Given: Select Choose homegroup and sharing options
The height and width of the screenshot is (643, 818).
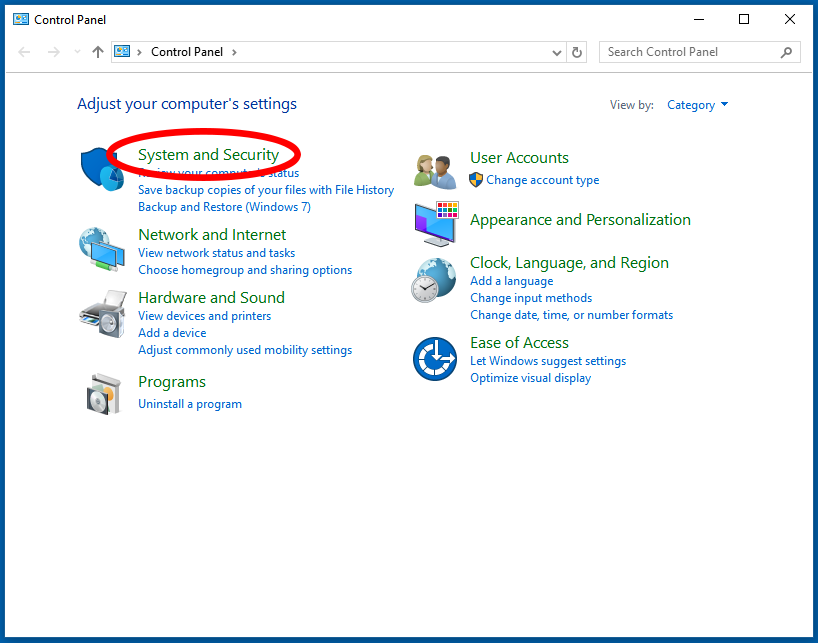Looking at the screenshot, I should tap(245, 270).
